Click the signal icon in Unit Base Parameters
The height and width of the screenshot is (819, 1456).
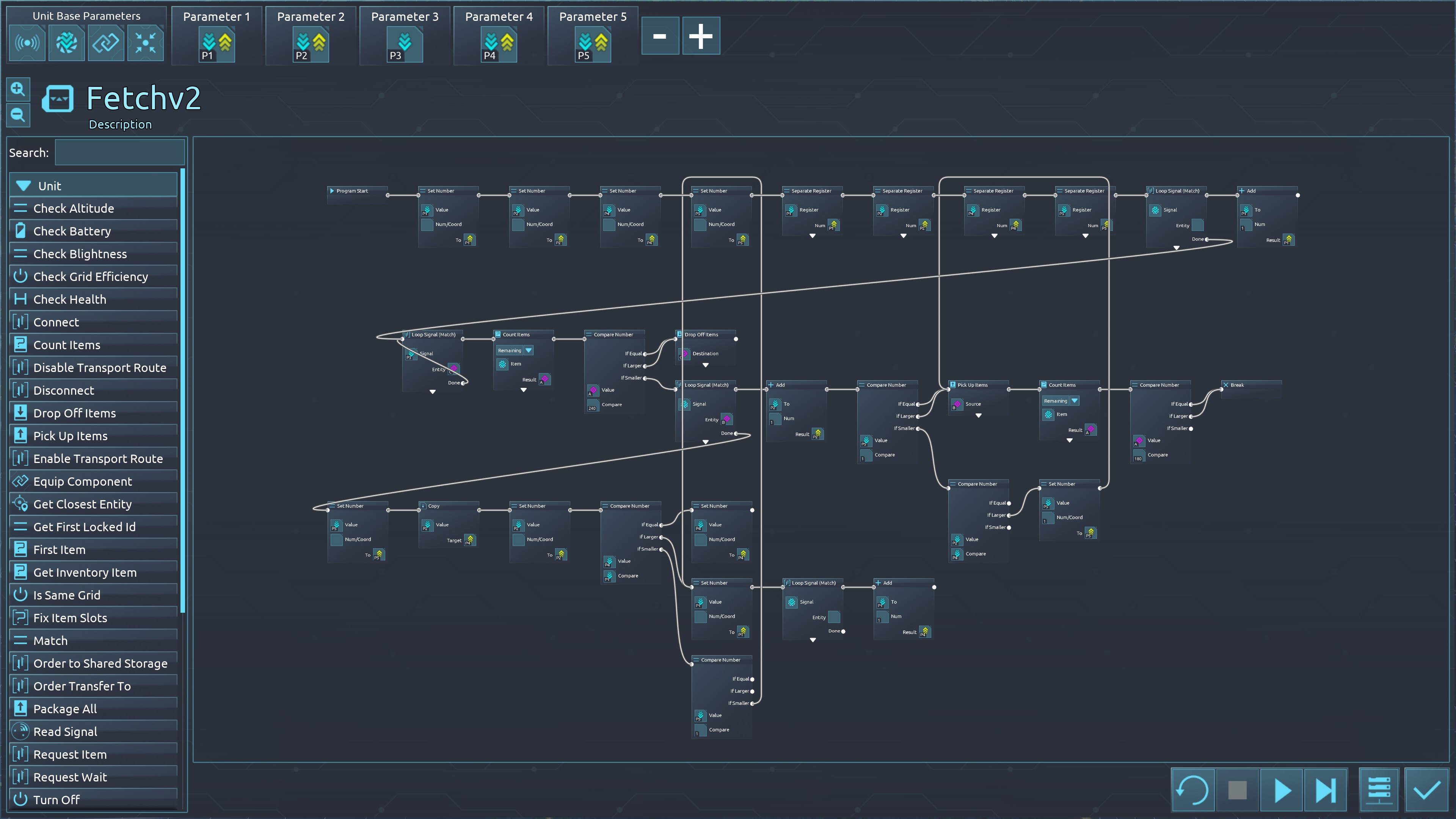[27, 43]
